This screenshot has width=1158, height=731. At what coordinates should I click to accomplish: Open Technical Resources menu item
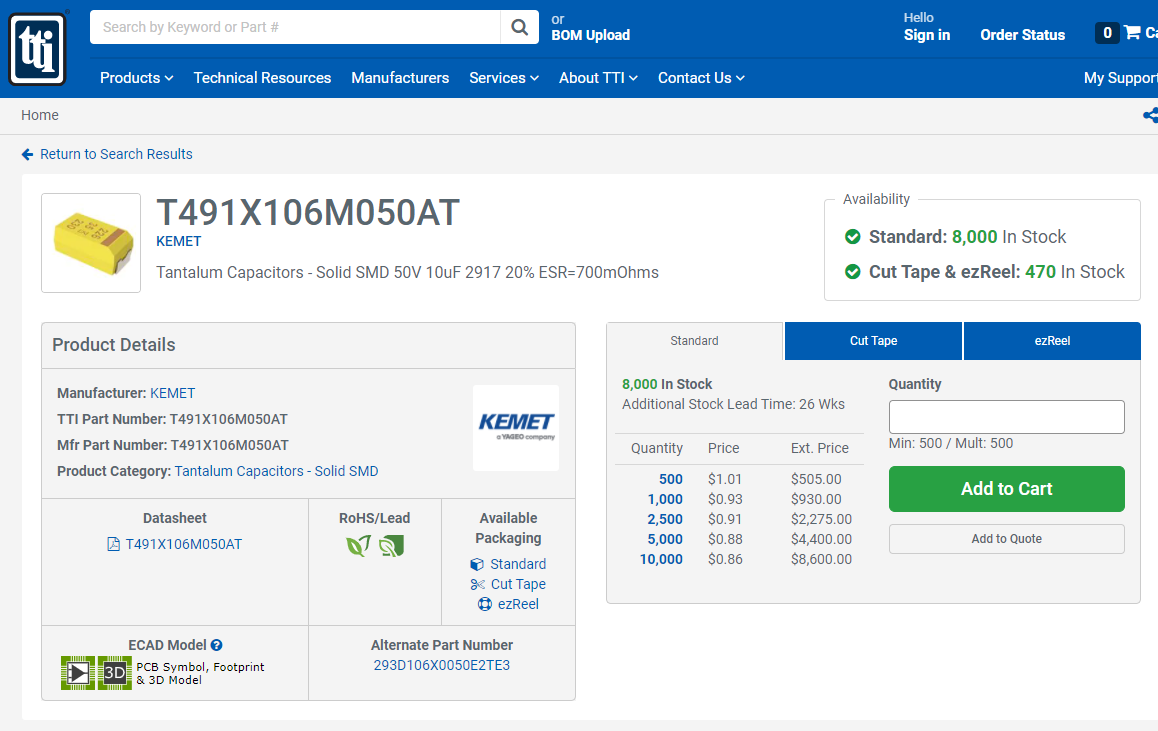point(262,78)
